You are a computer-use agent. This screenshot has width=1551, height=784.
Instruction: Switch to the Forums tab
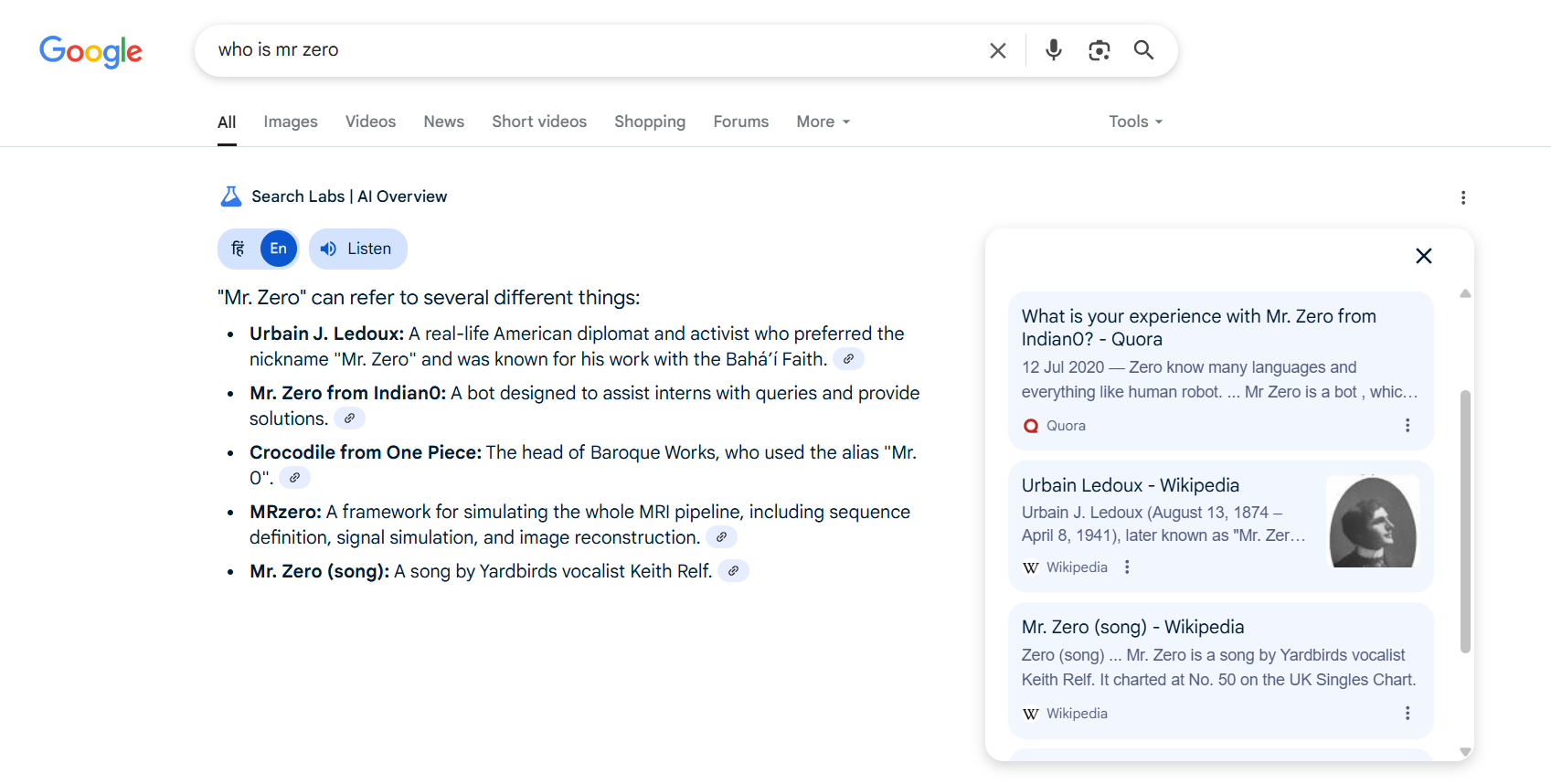[741, 122]
